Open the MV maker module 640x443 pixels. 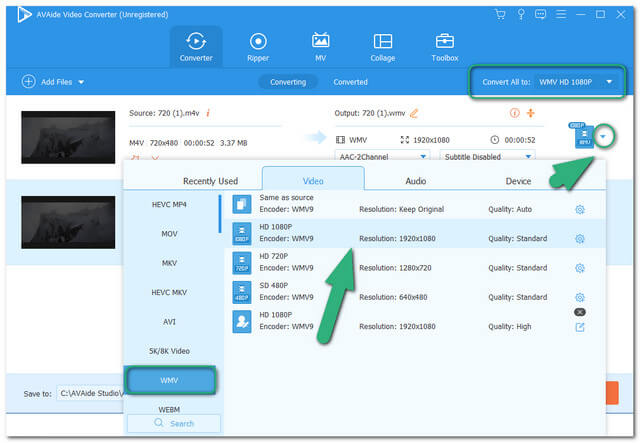(x=320, y=47)
